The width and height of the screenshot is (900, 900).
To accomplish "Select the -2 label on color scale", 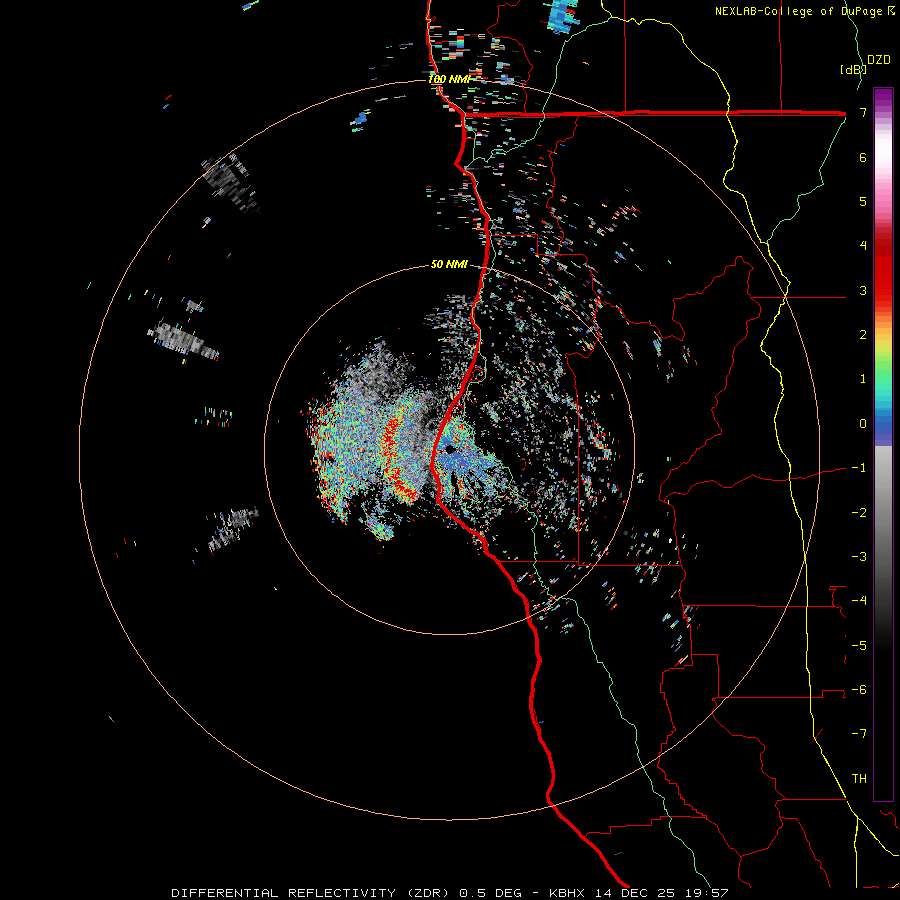I will tap(859, 513).
